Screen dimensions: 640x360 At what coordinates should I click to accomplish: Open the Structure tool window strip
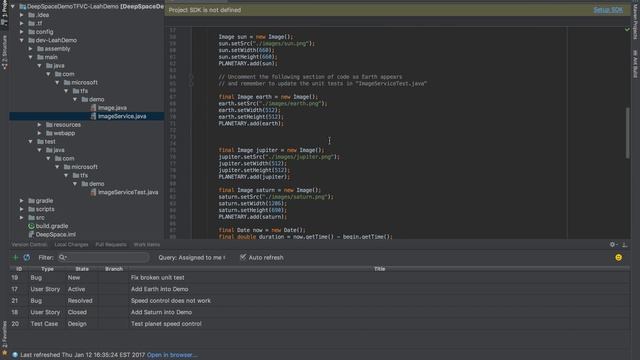[4, 52]
